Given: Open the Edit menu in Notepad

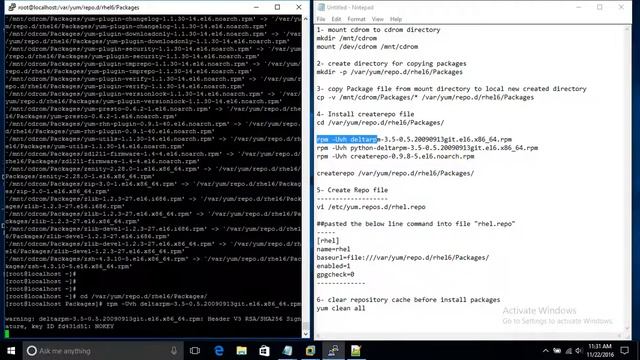Looking at the screenshot, I should pyautogui.click(x=336, y=19).
